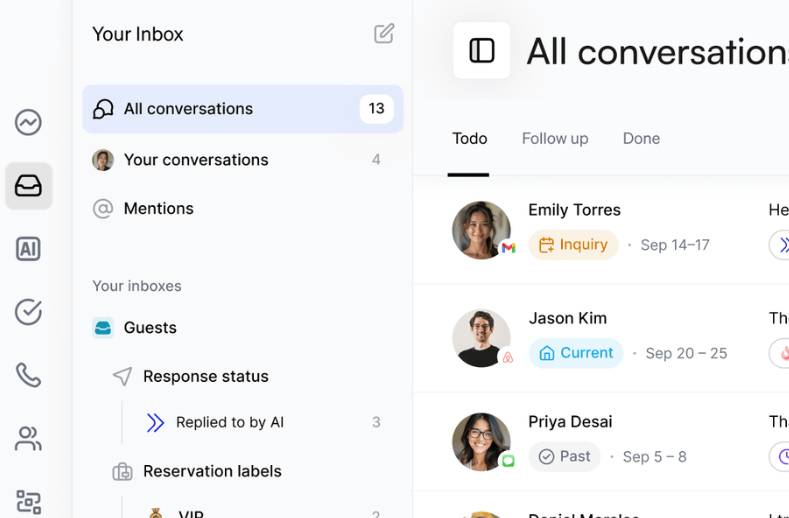The width and height of the screenshot is (789, 518).
Task: Click the Sep 5 – 8 date text
Action: click(655, 457)
